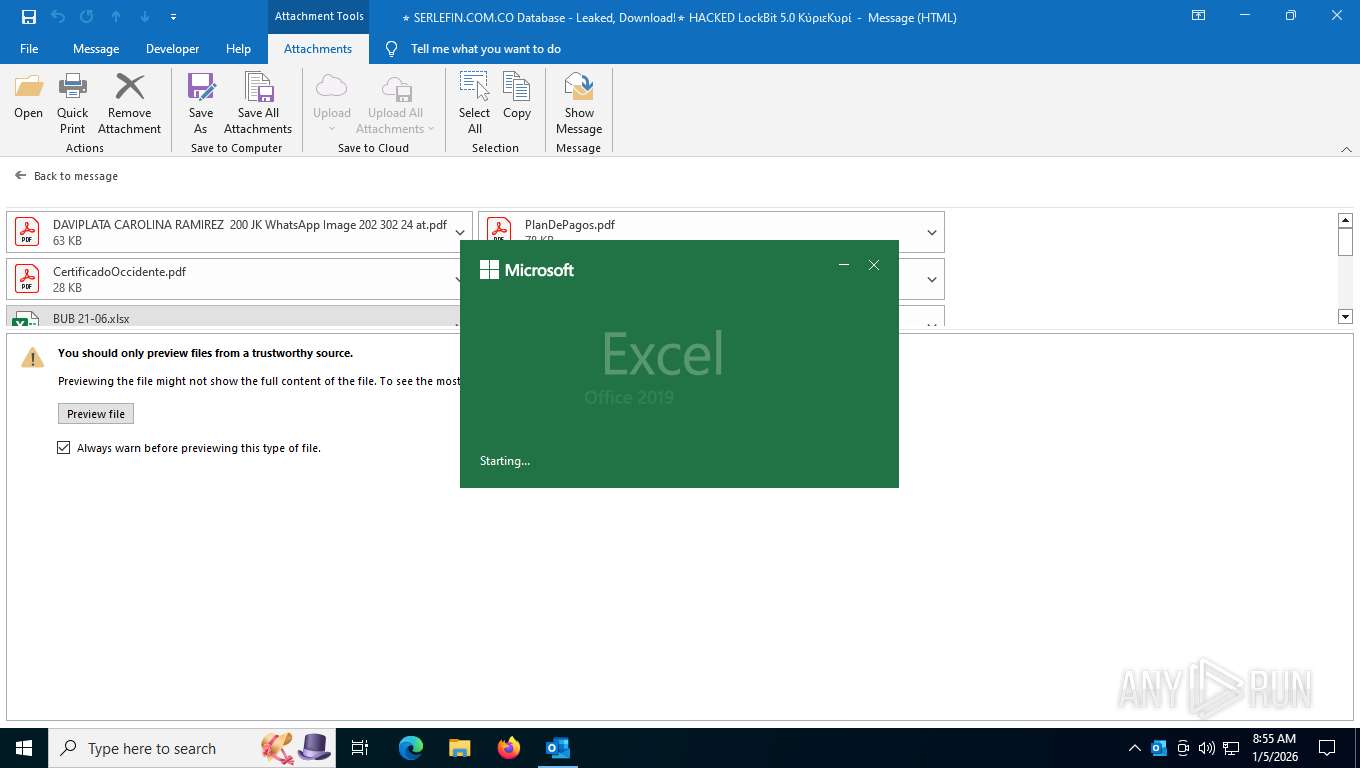Image resolution: width=1360 pixels, height=768 pixels.
Task: Click Show Message in ribbon
Action: pyautogui.click(x=579, y=103)
